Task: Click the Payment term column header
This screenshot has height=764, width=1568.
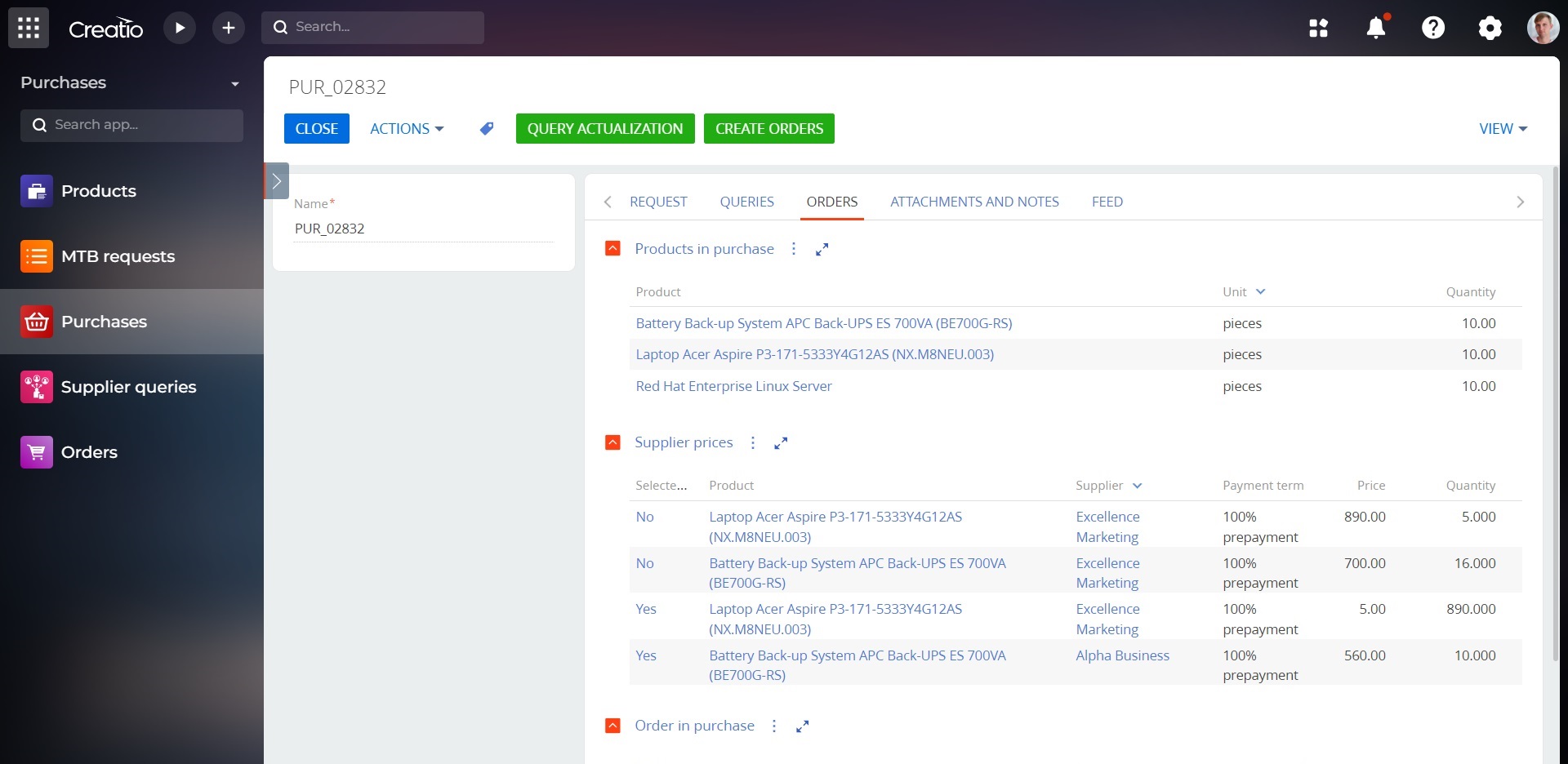Action: pyautogui.click(x=1263, y=485)
